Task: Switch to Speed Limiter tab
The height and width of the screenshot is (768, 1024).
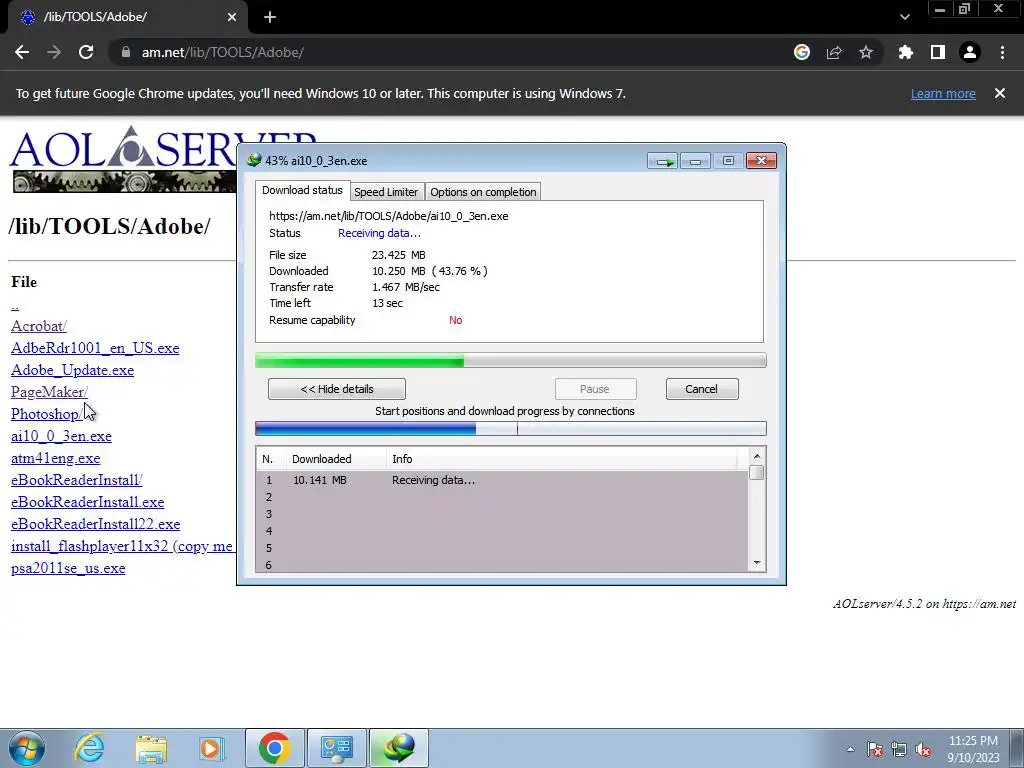Action: 386,192
